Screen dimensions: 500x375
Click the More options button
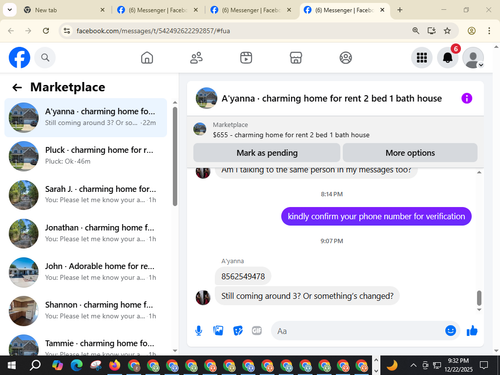coord(410,153)
